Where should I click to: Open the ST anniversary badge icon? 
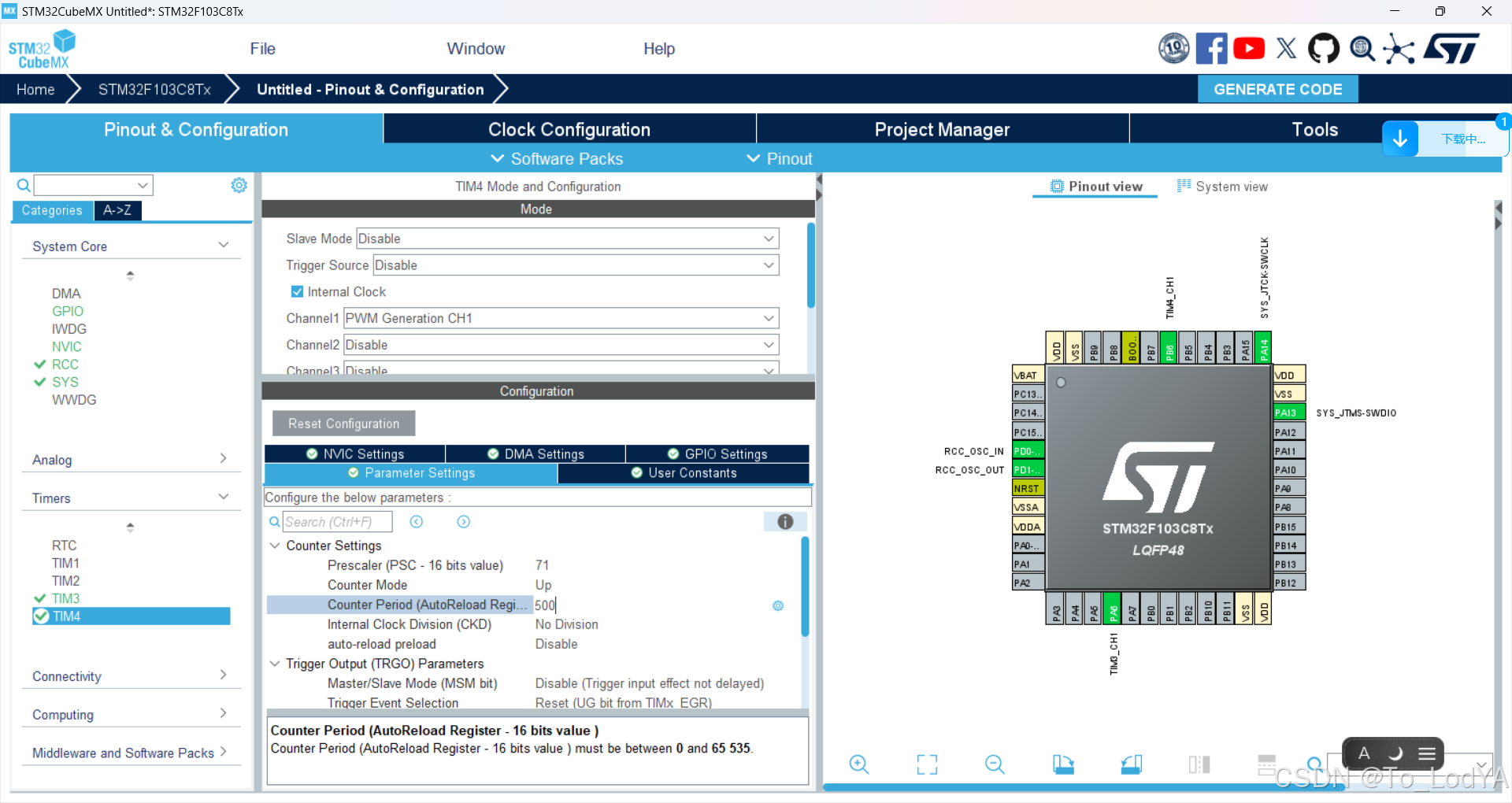1173,48
